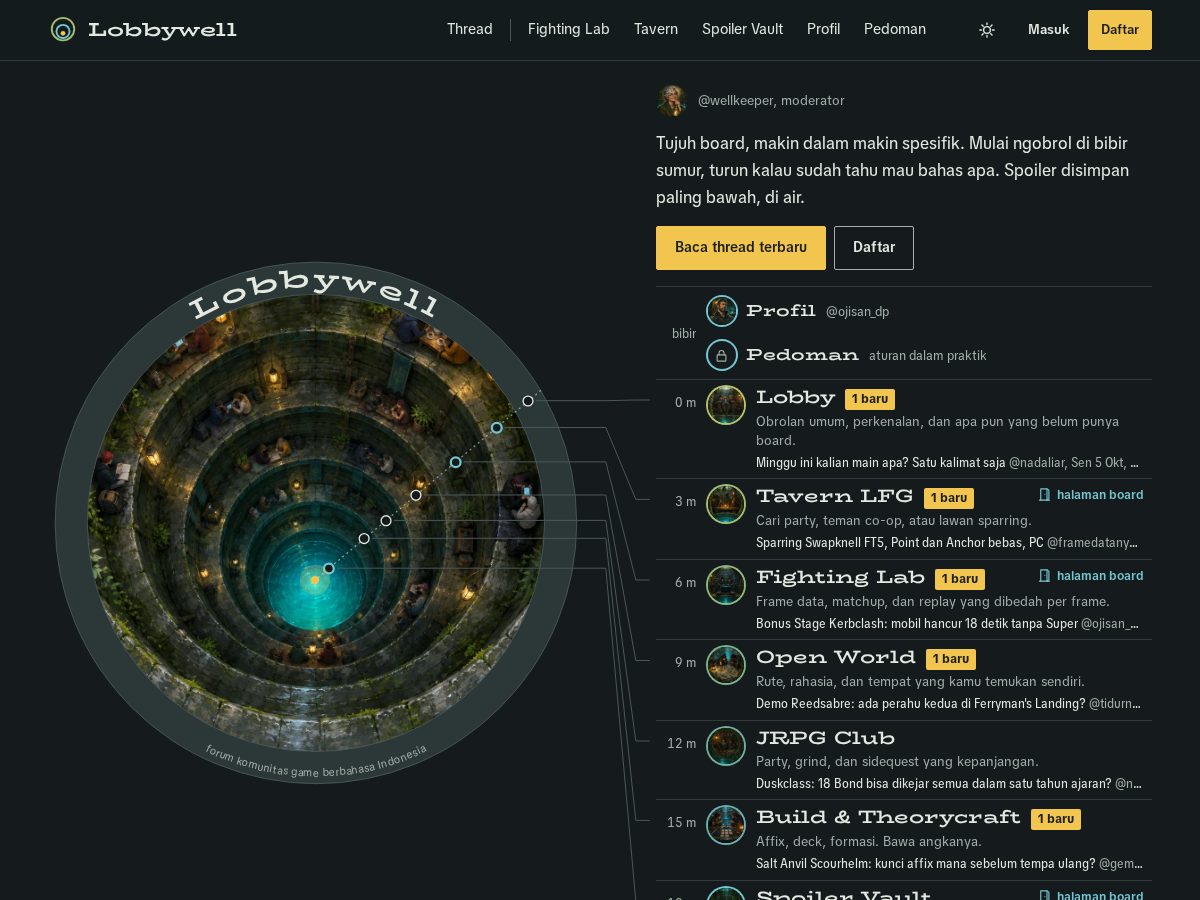Click the '@wellkeeper, moderator' byline text
The image size is (1200, 900).
point(771,100)
